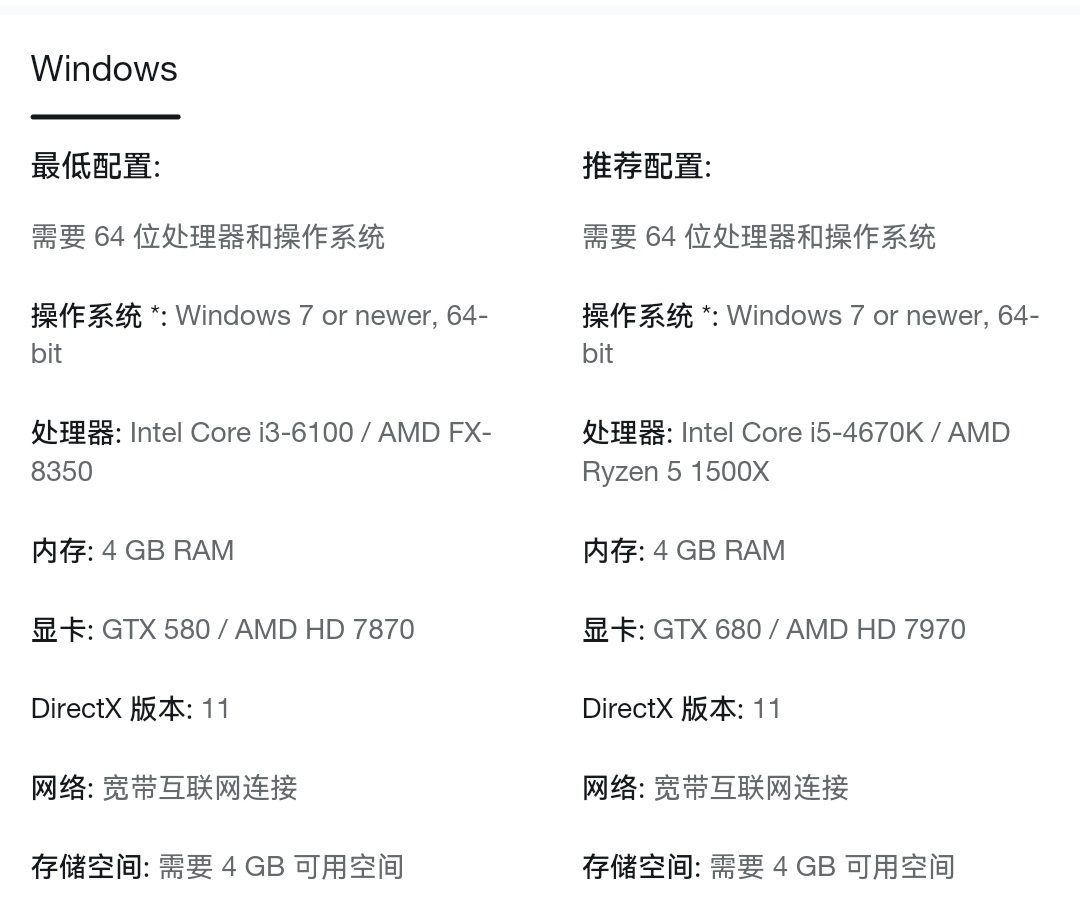
Task: Click the 操作系统 line under 最低配置
Action: click(x=259, y=317)
